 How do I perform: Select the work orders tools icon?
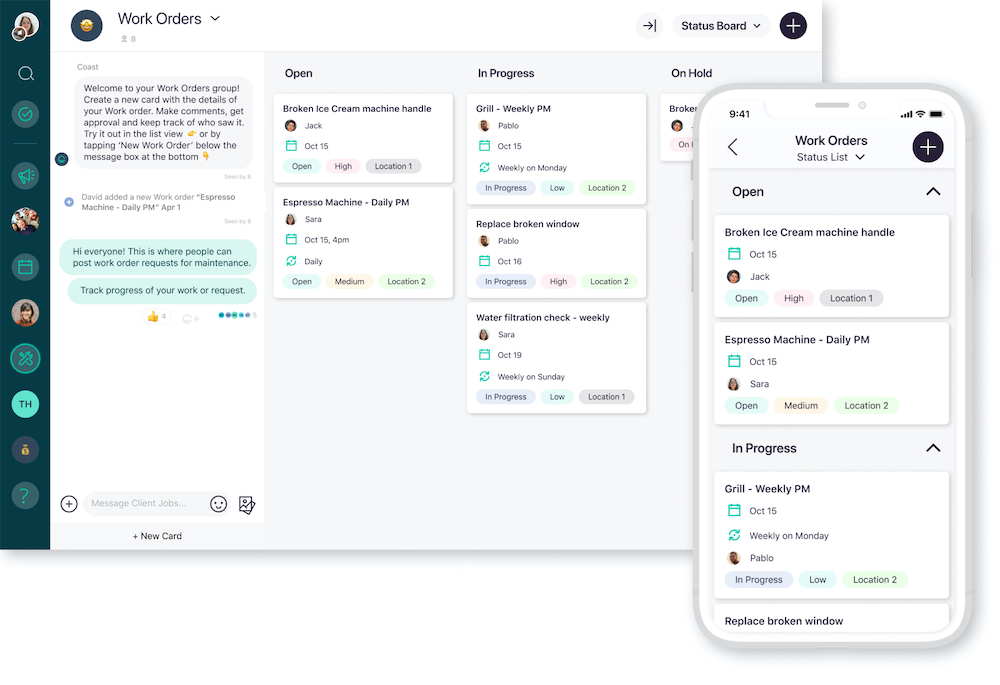pos(26,358)
